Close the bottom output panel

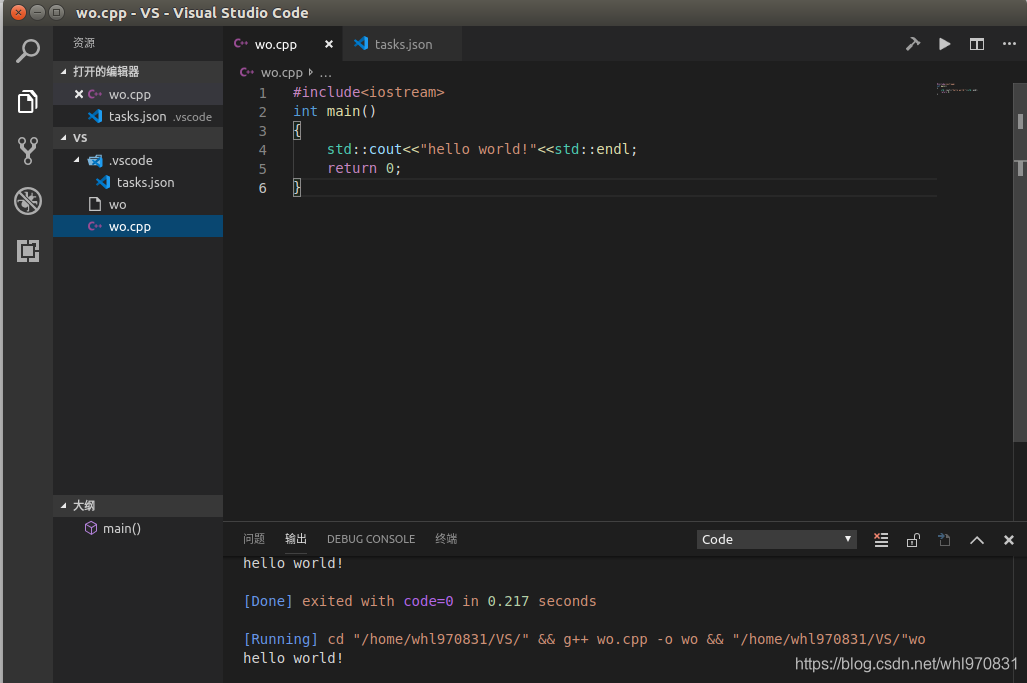click(x=1009, y=540)
